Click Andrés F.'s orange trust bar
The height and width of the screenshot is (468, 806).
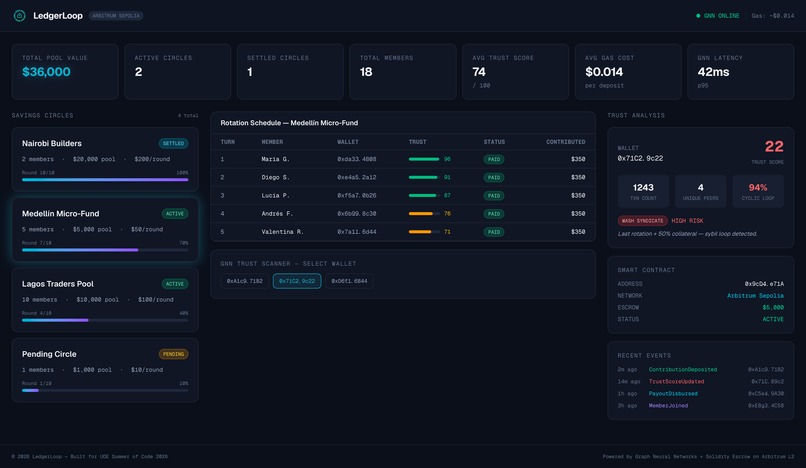[424, 213]
